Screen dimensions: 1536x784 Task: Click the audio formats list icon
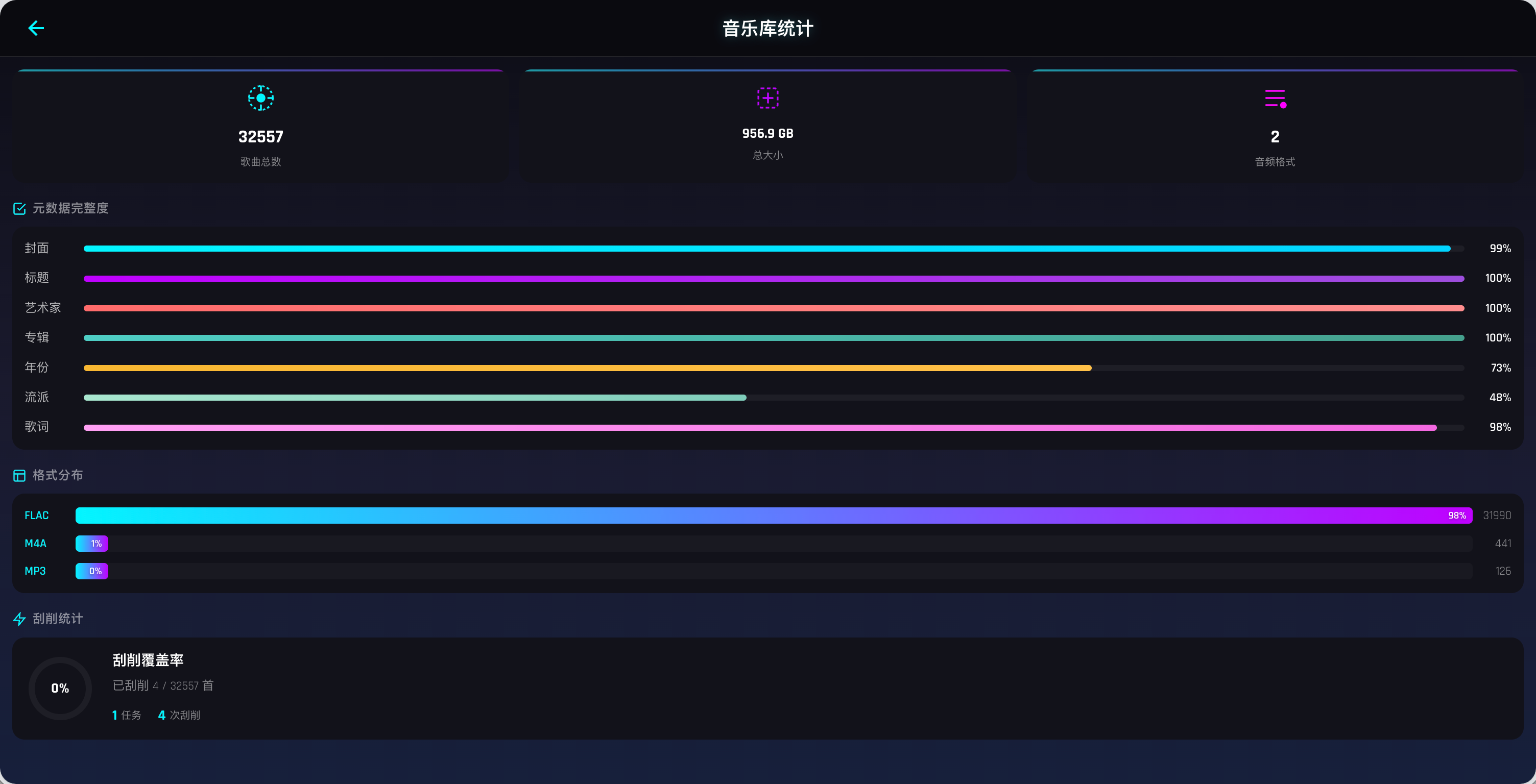click(1276, 99)
